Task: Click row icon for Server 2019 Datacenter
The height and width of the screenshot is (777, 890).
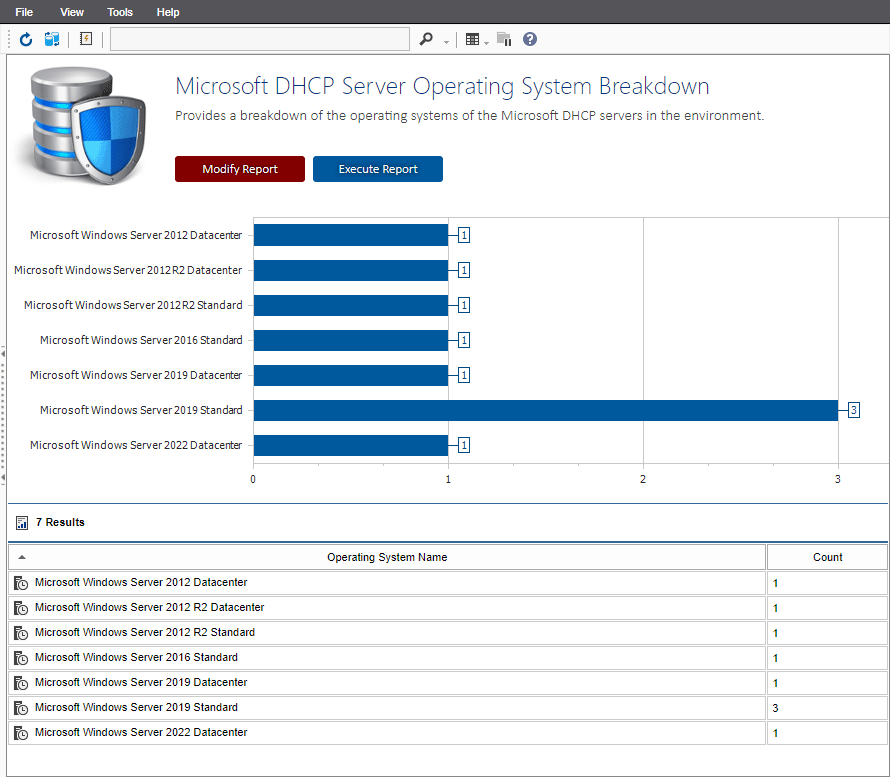Action: (x=21, y=683)
